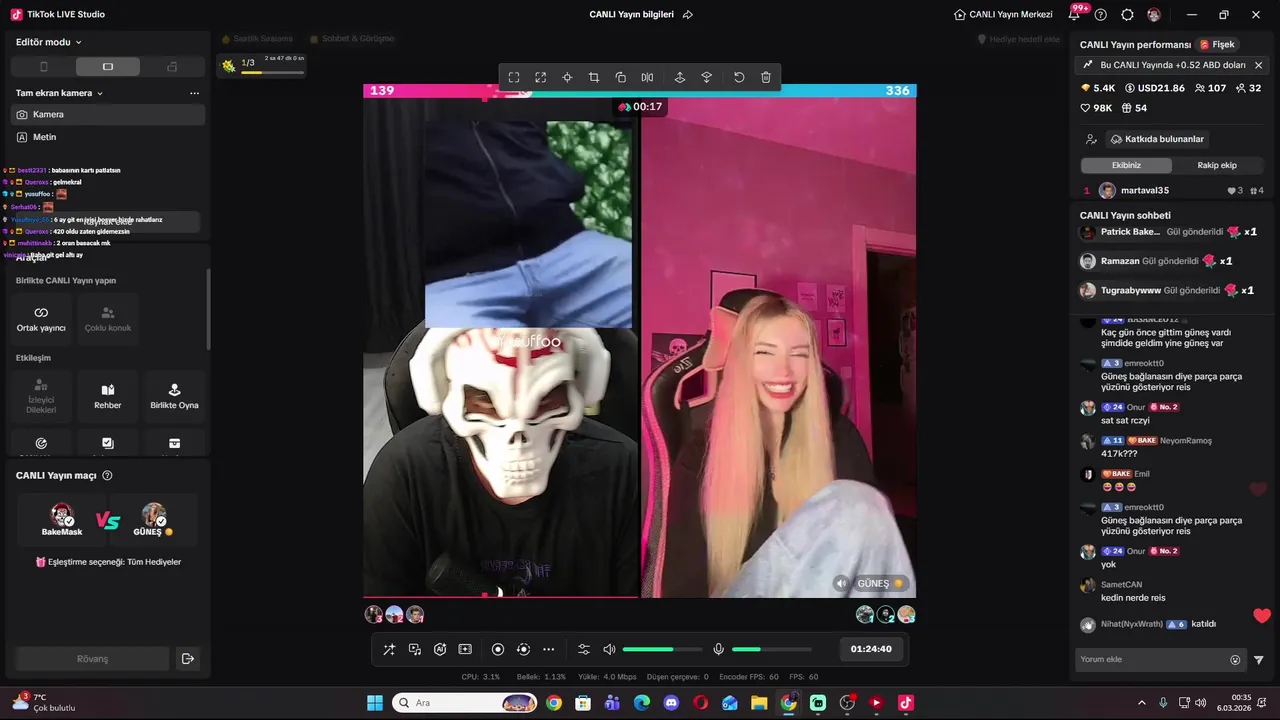This screenshot has width=1280, height=720.
Task: Switch to Ekibiniz tab
Action: tap(1126, 165)
